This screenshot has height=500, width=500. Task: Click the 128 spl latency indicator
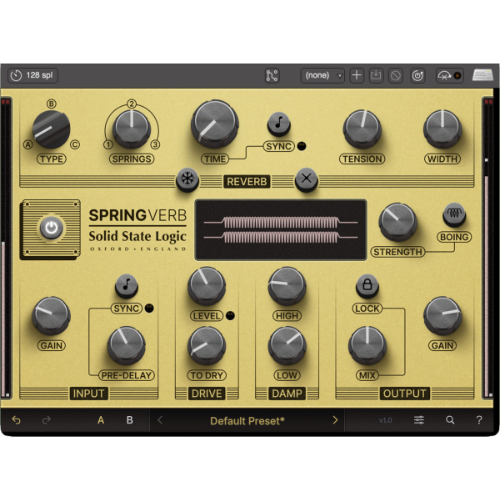coord(32,75)
